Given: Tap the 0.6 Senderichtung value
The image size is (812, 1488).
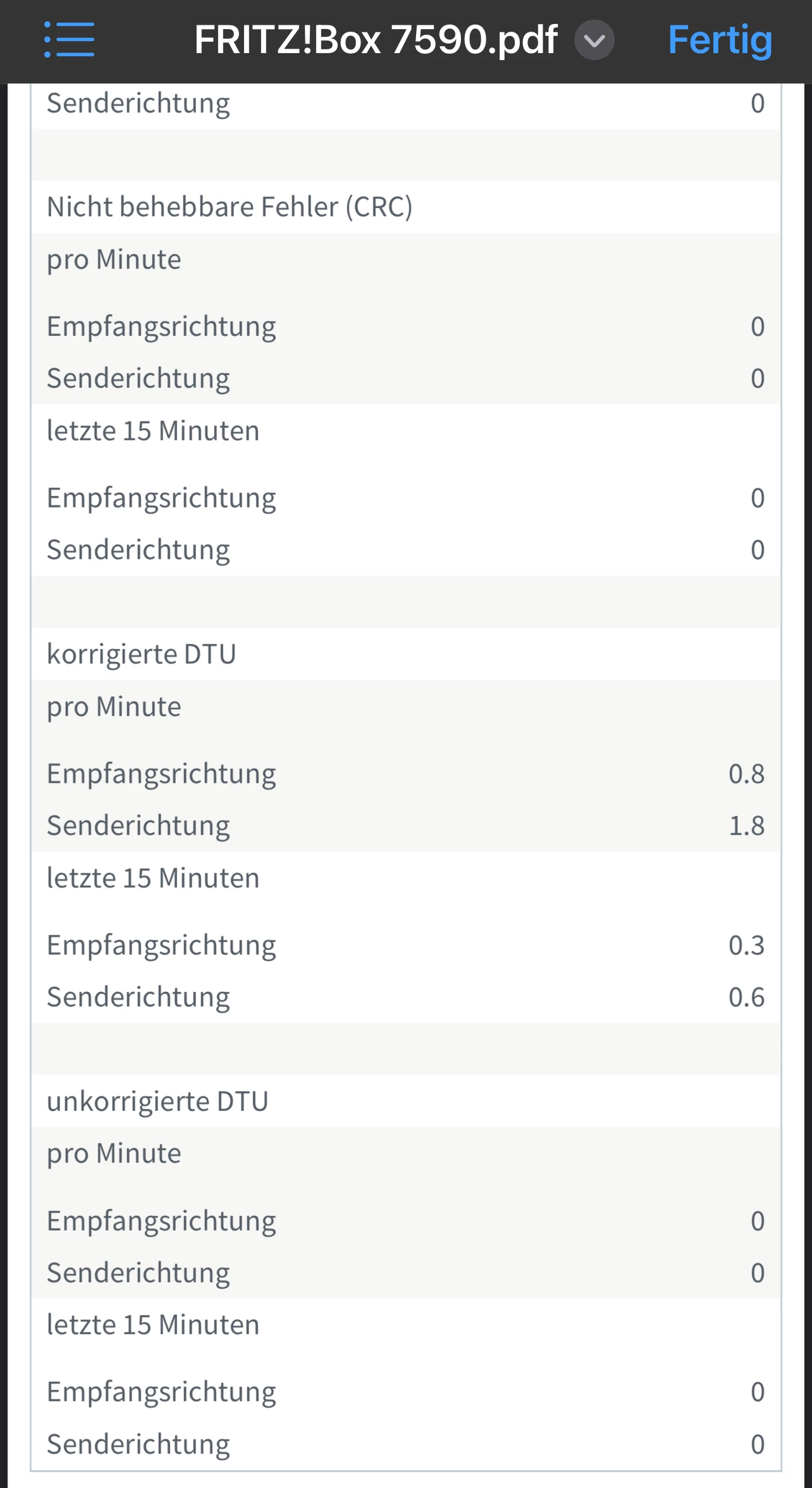Looking at the screenshot, I should pyautogui.click(x=746, y=997).
